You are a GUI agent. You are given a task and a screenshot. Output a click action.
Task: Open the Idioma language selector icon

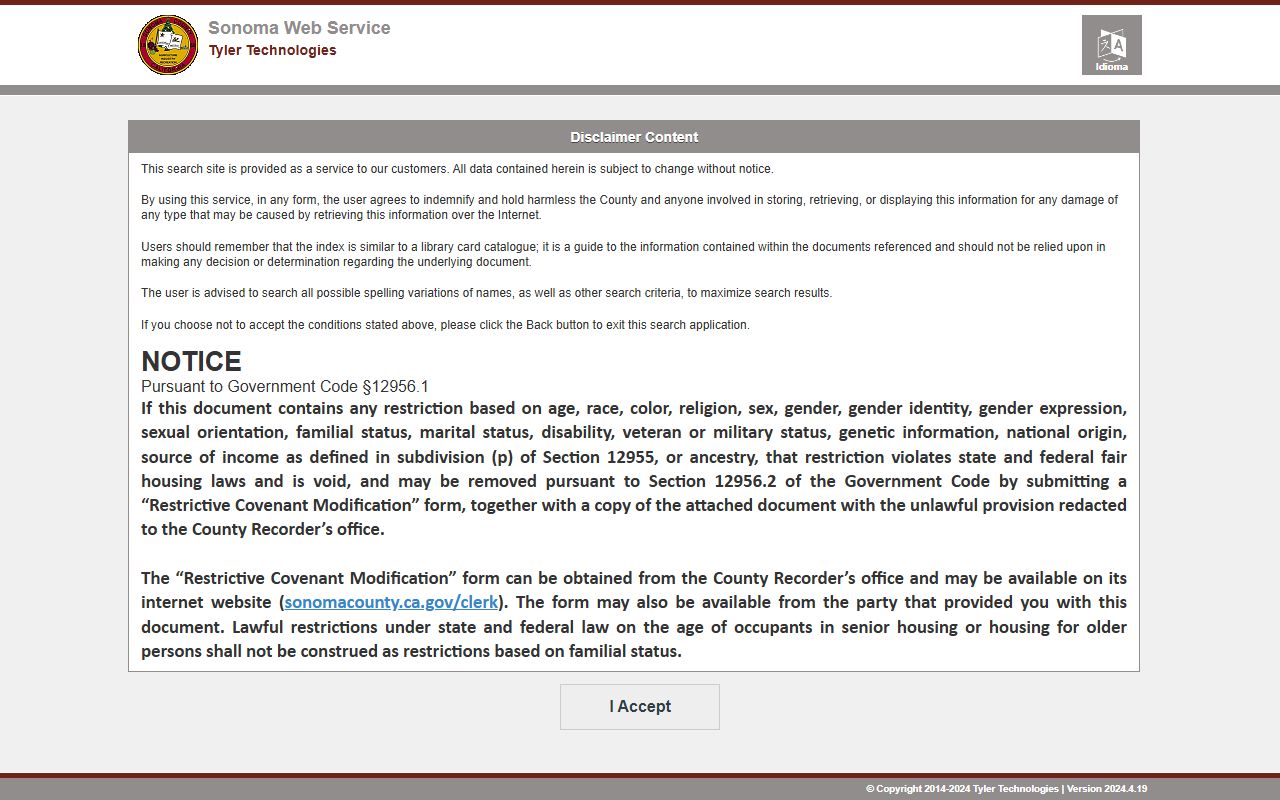coord(1111,45)
